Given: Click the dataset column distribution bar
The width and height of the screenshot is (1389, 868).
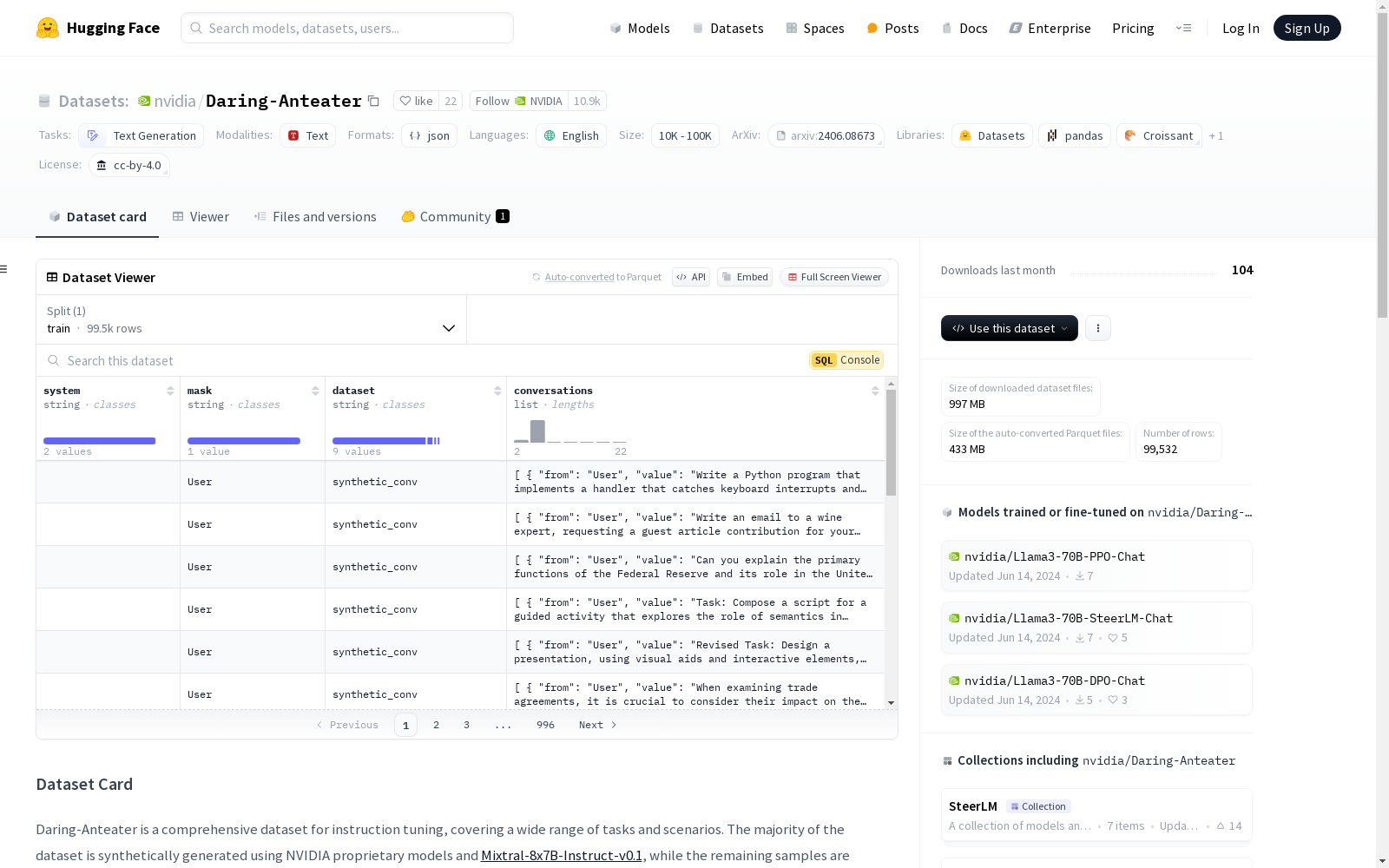Looking at the screenshot, I should pyautogui.click(x=386, y=441).
